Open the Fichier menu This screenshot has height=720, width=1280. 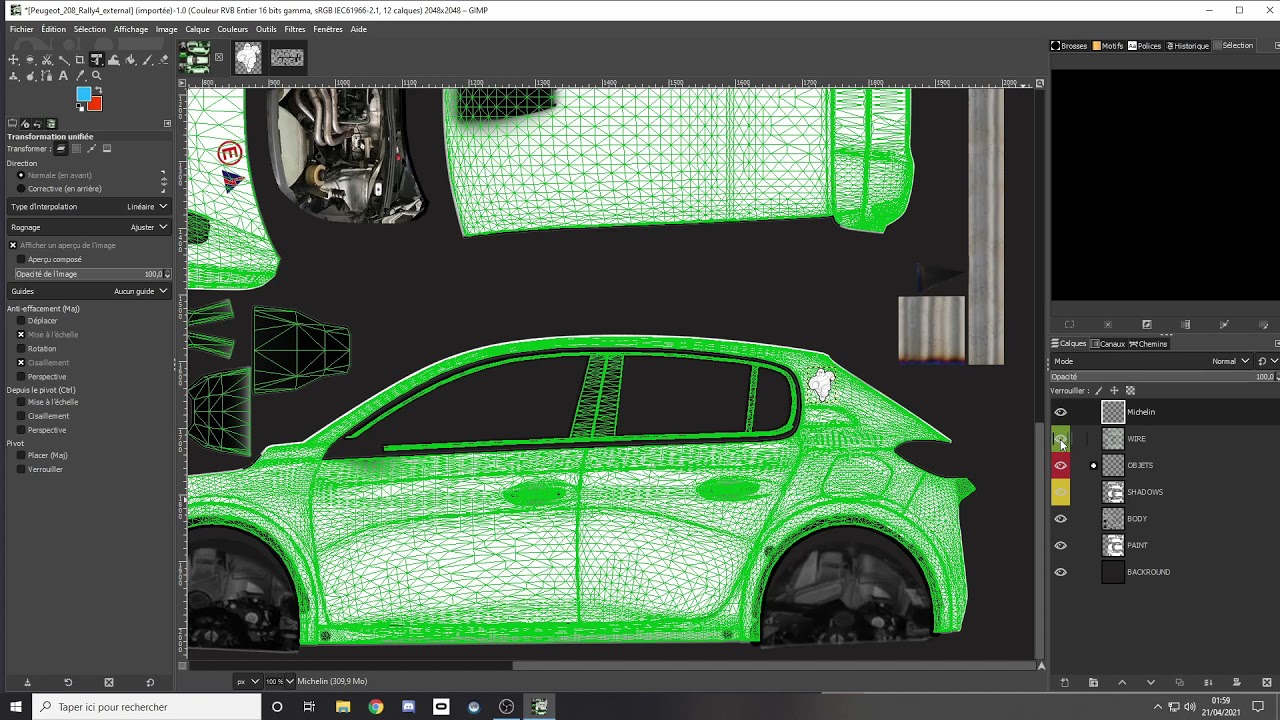click(22, 29)
